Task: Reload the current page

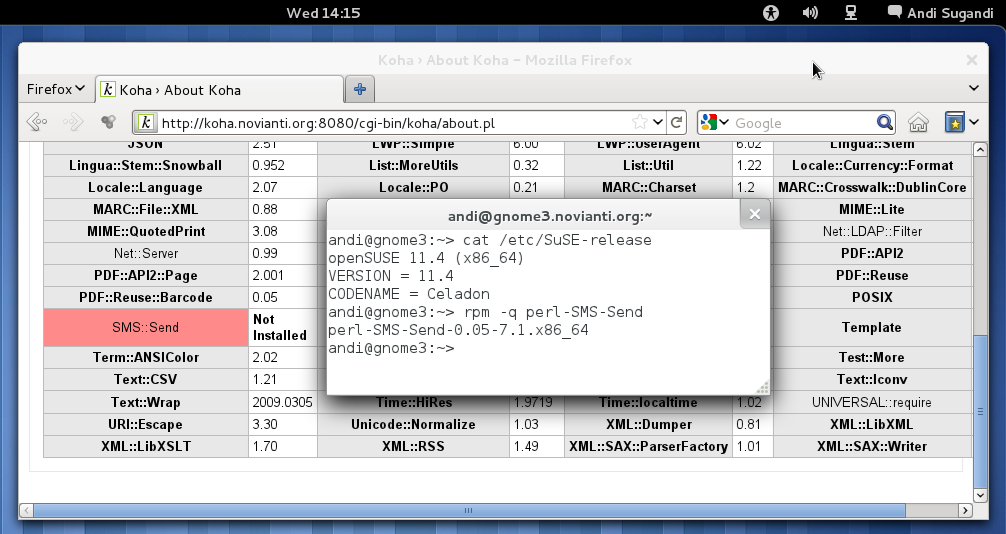Action: click(676, 122)
